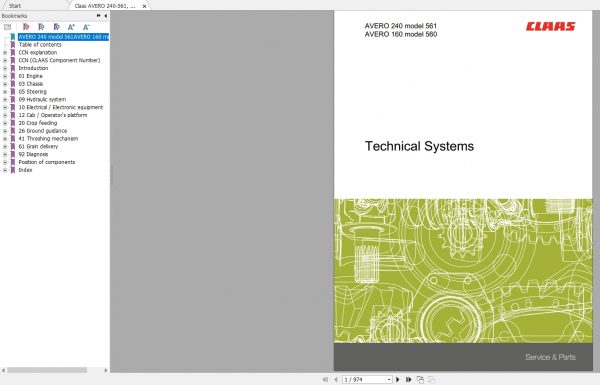This screenshot has width=600, height=385.
Task: Expand the 03 Chassis bookmark
Action: (5, 84)
